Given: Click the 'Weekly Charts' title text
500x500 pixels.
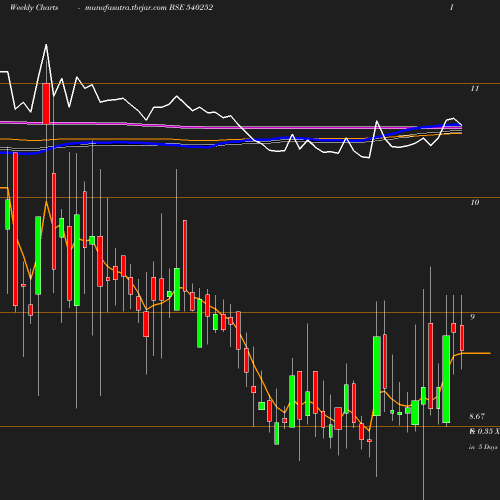Looking at the screenshot, I should 34,7.
